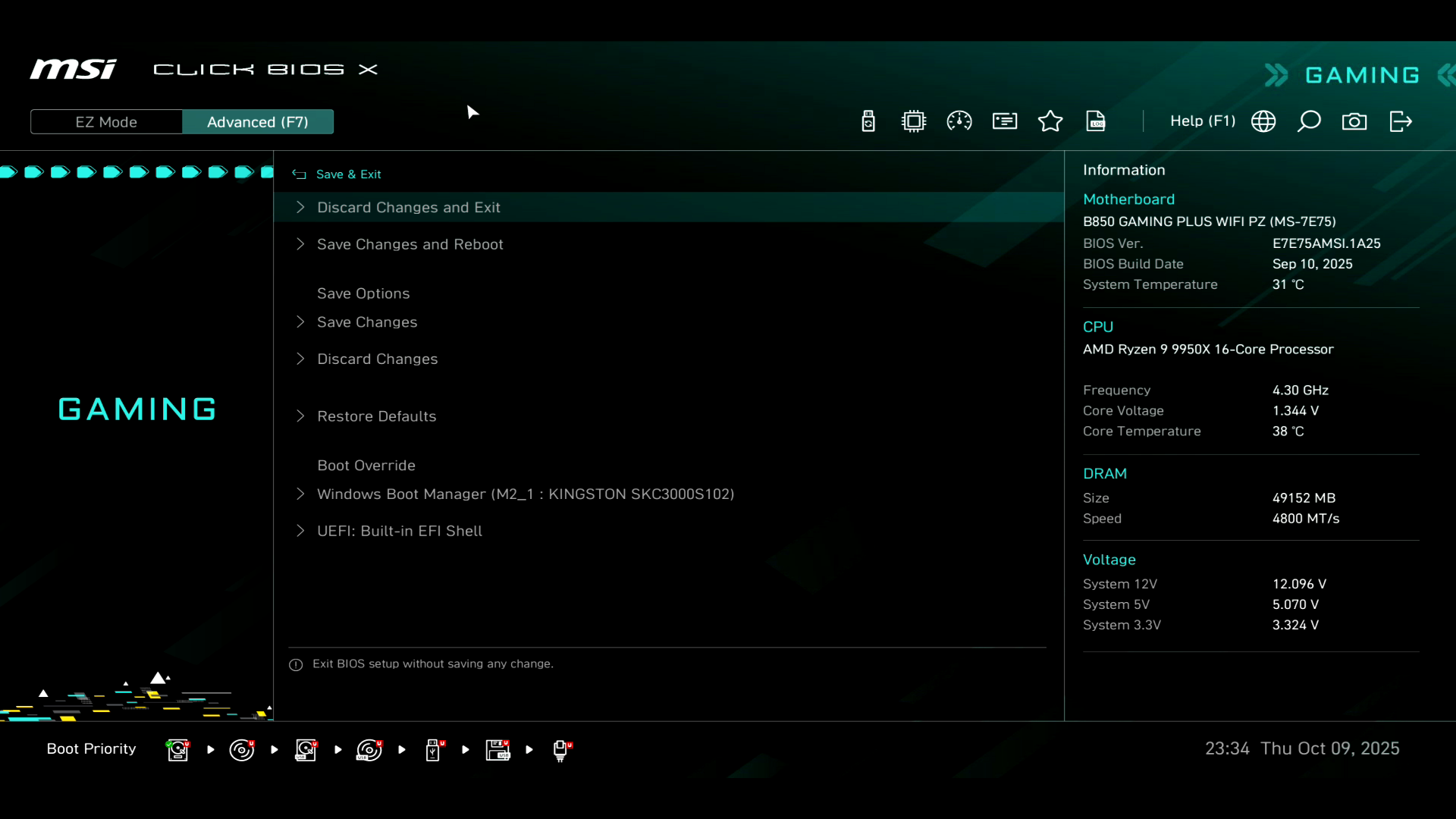This screenshot has width=1456, height=819.
Task: Select Discard Changes and Exit
Action: coord(408,207)
